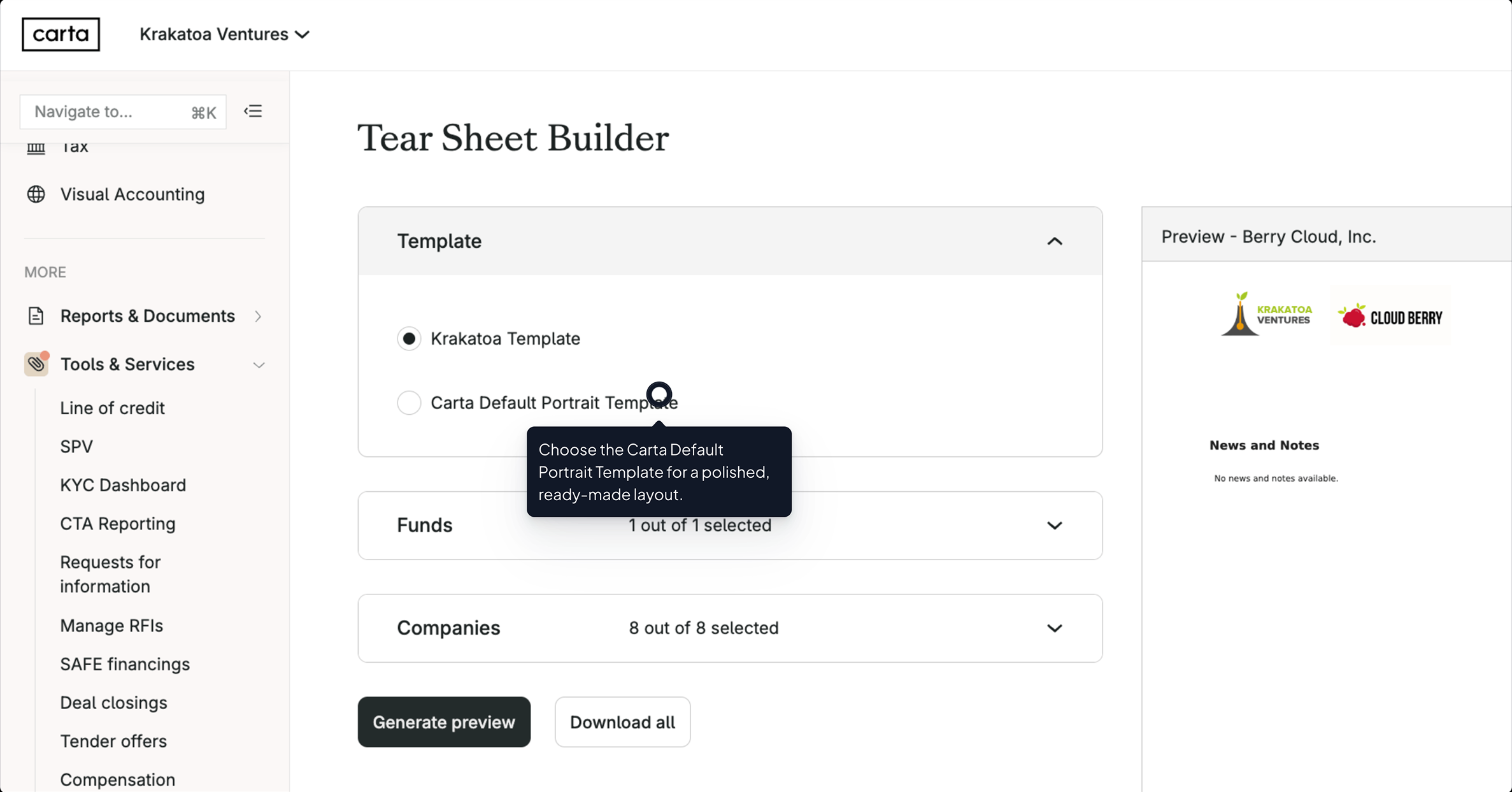
Task: Click the paperclip icon on Tools & Services
Action: click(x=36, y=364)
